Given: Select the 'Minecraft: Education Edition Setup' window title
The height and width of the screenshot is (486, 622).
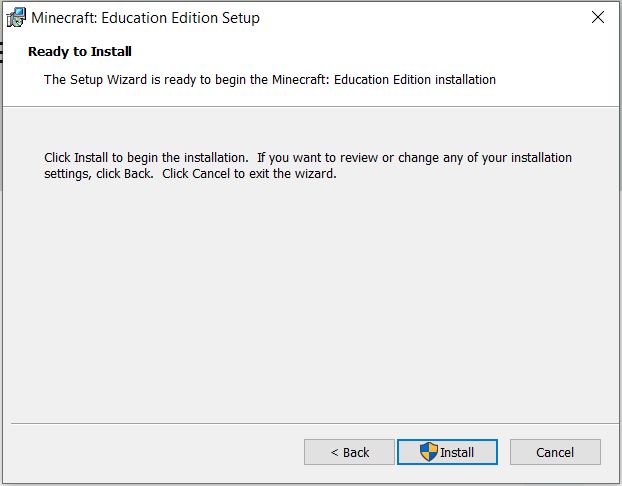Looking at the screenshot, I should click(145, 18).
